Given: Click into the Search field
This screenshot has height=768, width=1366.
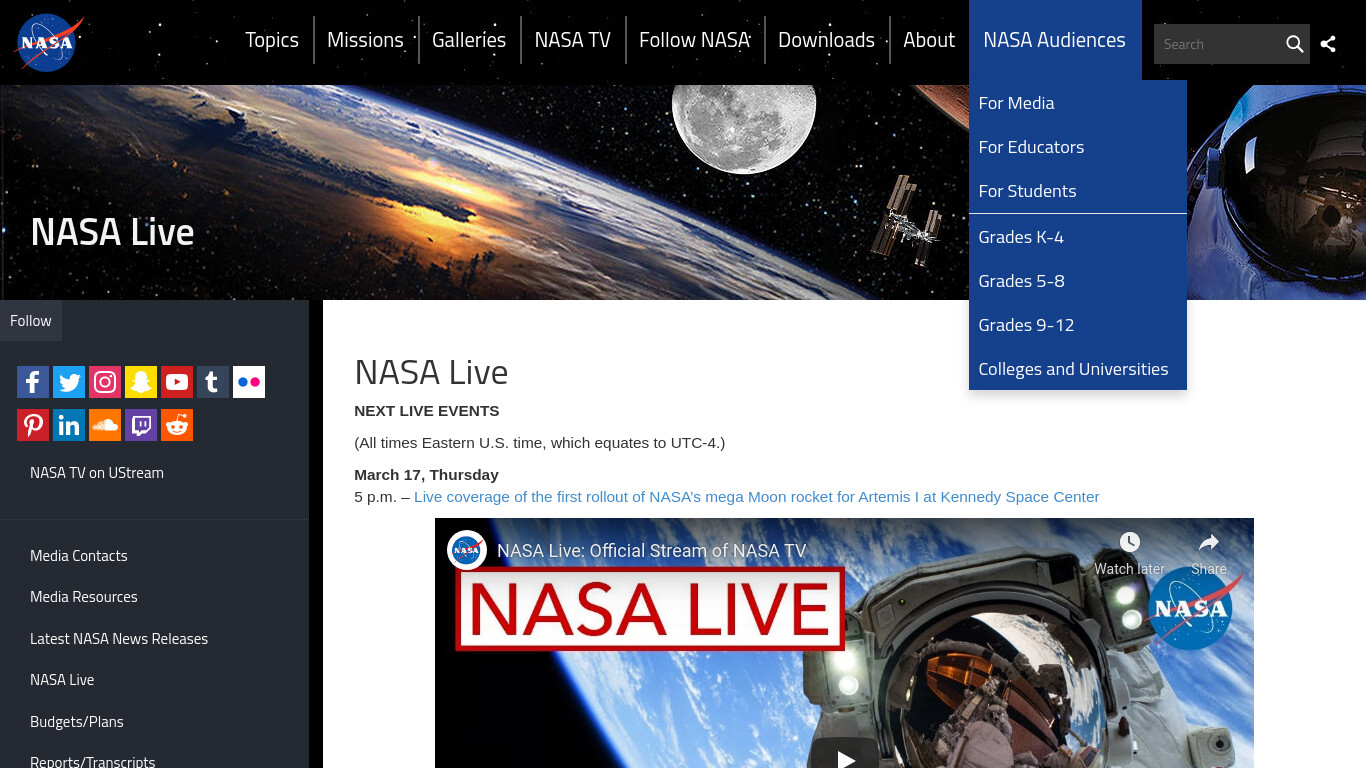Looking at the screenshot, I should (x=1217, y=44).
